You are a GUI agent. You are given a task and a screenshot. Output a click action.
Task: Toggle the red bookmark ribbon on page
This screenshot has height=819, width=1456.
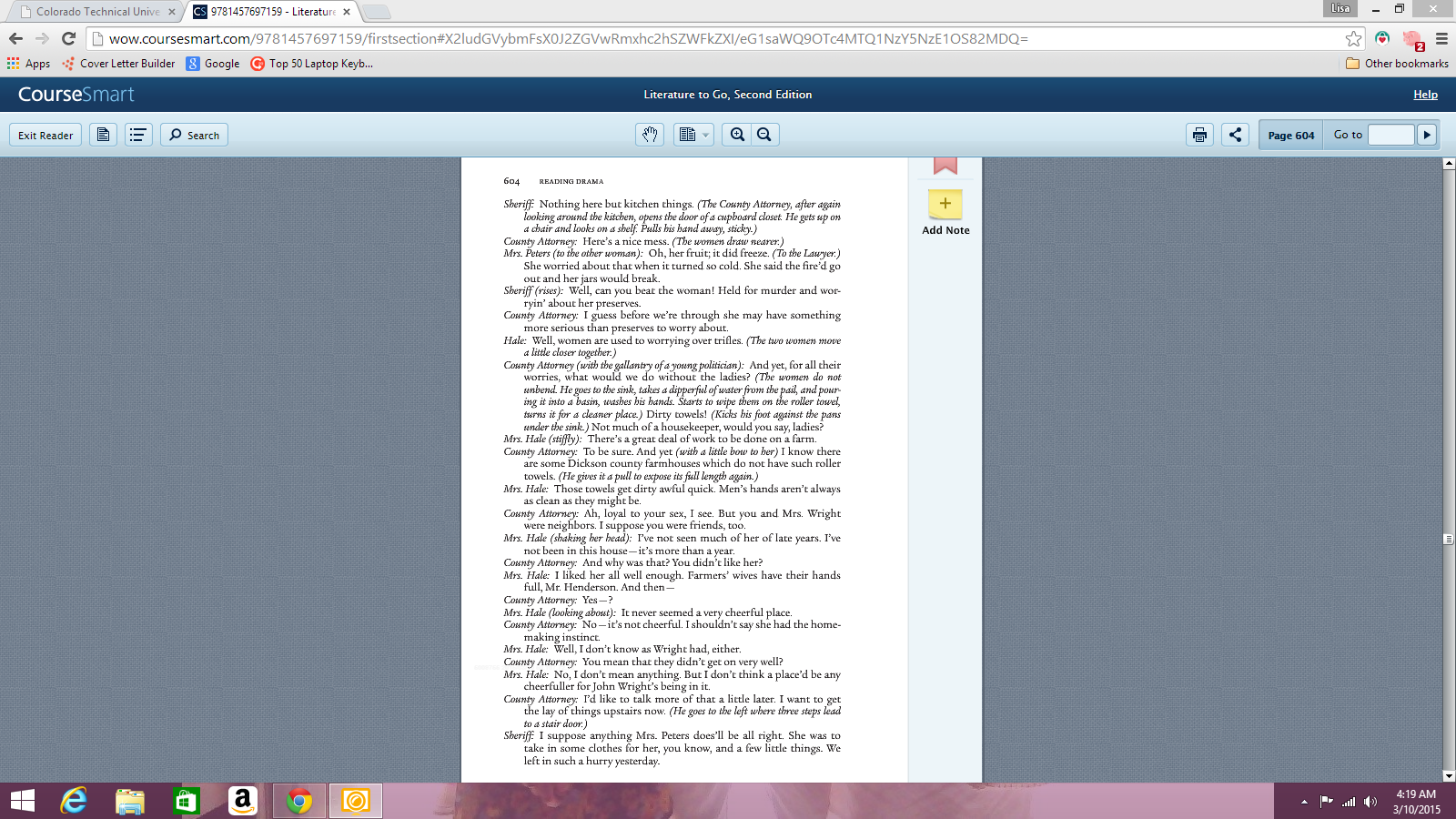(x=945, y=166)
